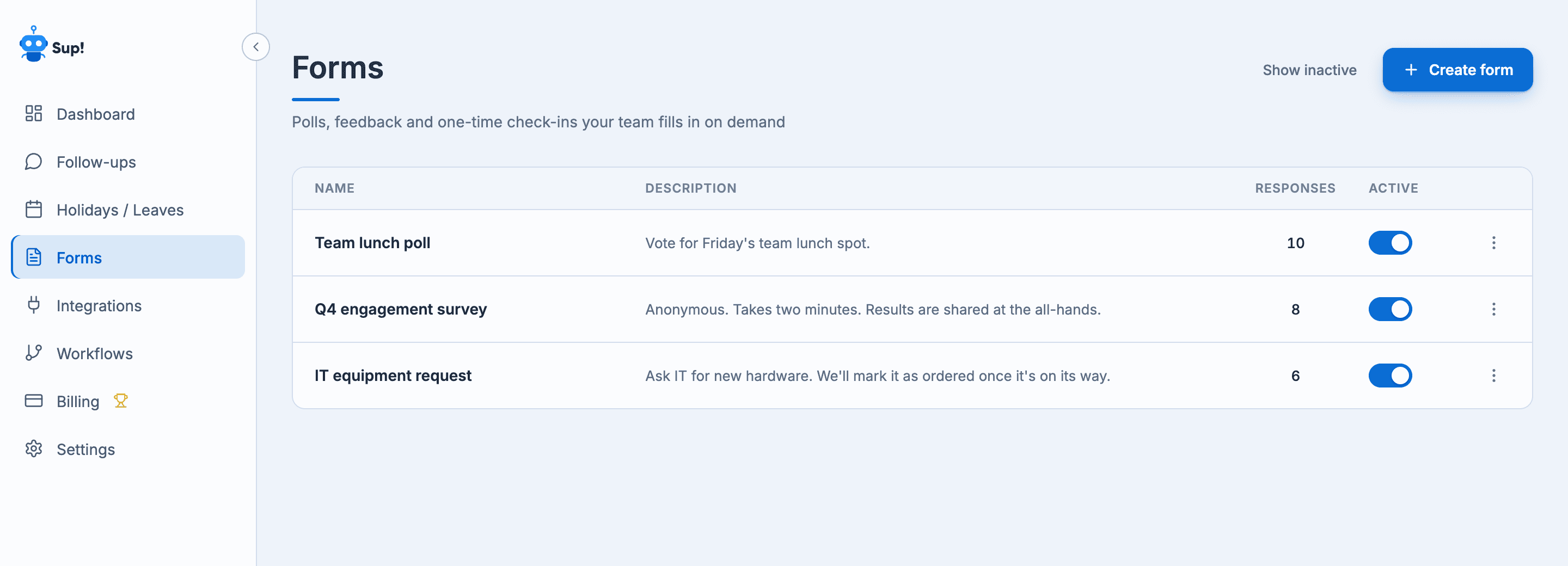The height and width of the screenshot is (566, 1568).
Task: Open the Workflows page
Action: pos(128,353)
